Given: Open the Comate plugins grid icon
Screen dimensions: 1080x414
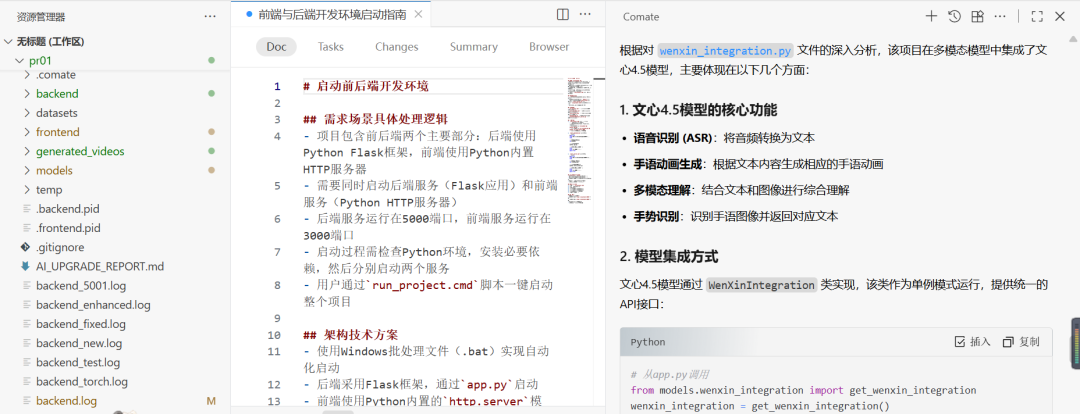Looking at the screenshot, I should pyautogui.click(x=977, y=17).
